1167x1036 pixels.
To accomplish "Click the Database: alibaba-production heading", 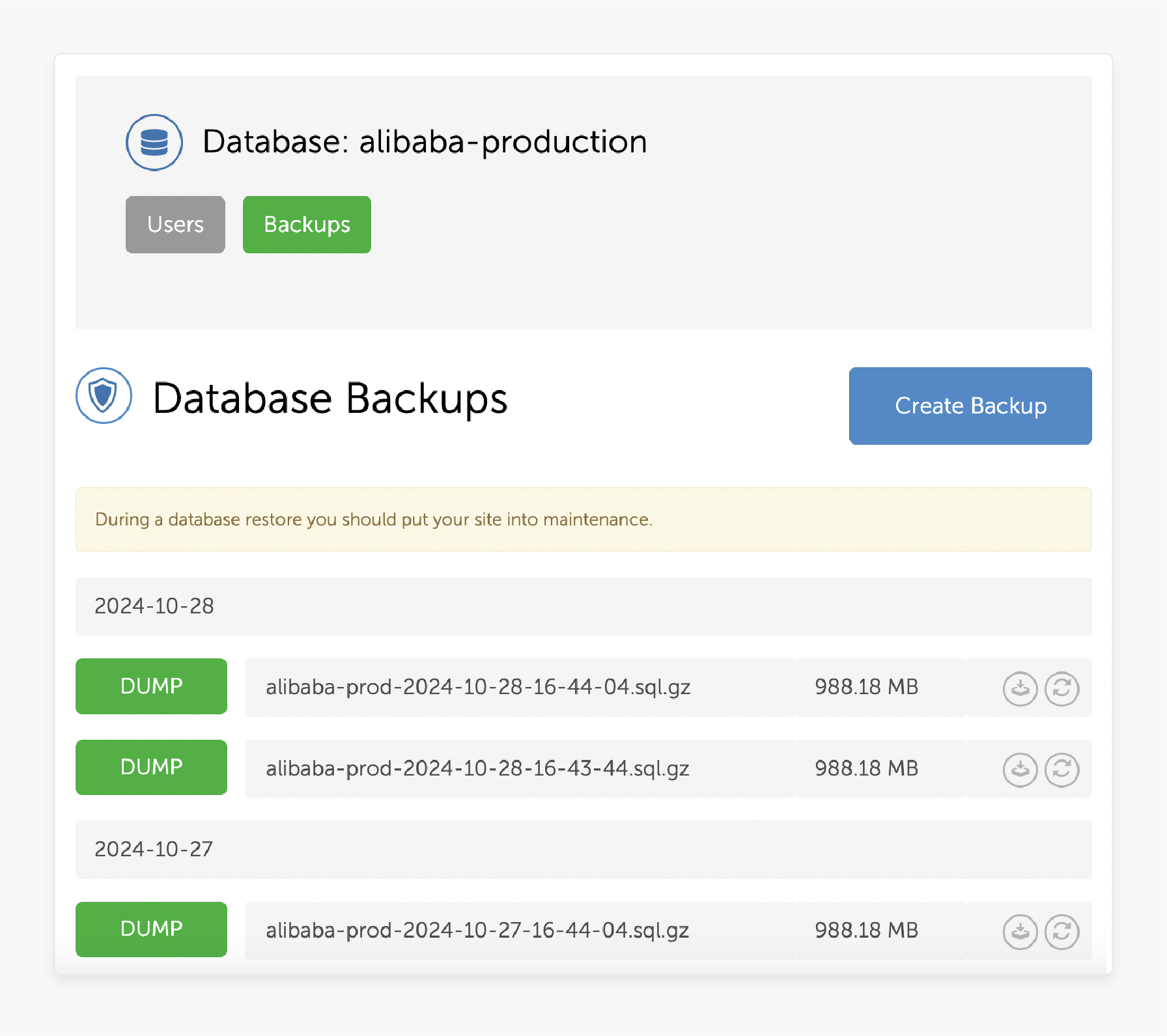I will click(425, 142).
